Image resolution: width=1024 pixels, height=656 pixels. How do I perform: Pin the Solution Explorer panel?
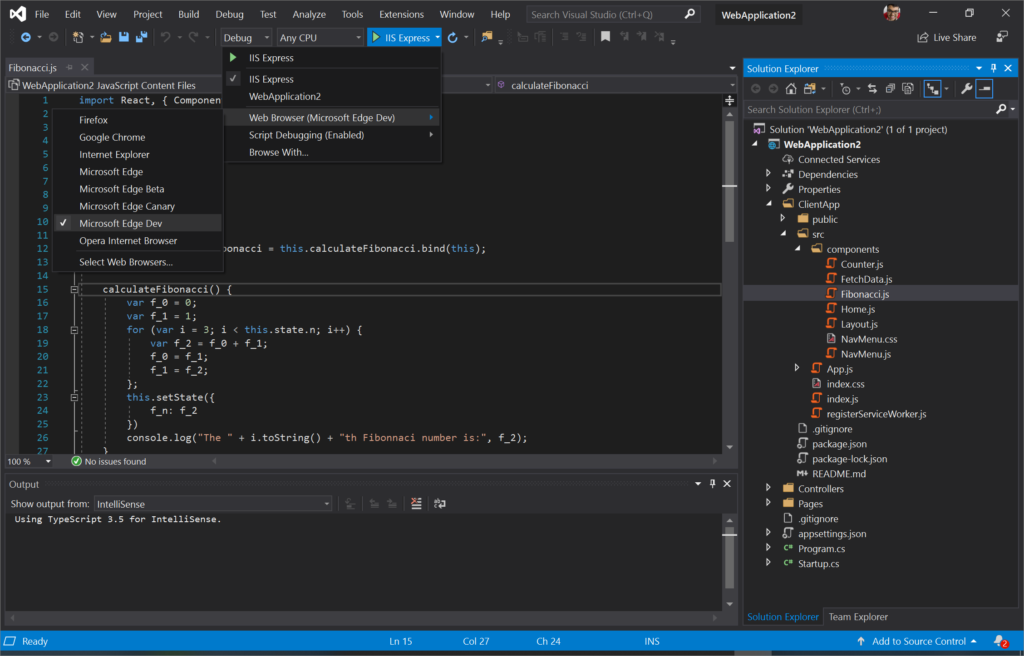pos(993,68)
